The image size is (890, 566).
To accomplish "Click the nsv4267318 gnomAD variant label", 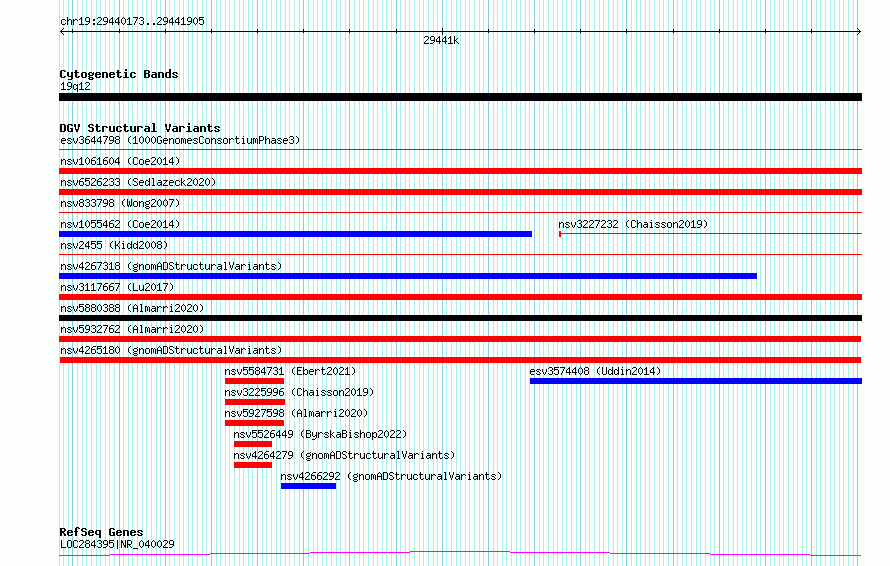I will (x=171, y=266).
